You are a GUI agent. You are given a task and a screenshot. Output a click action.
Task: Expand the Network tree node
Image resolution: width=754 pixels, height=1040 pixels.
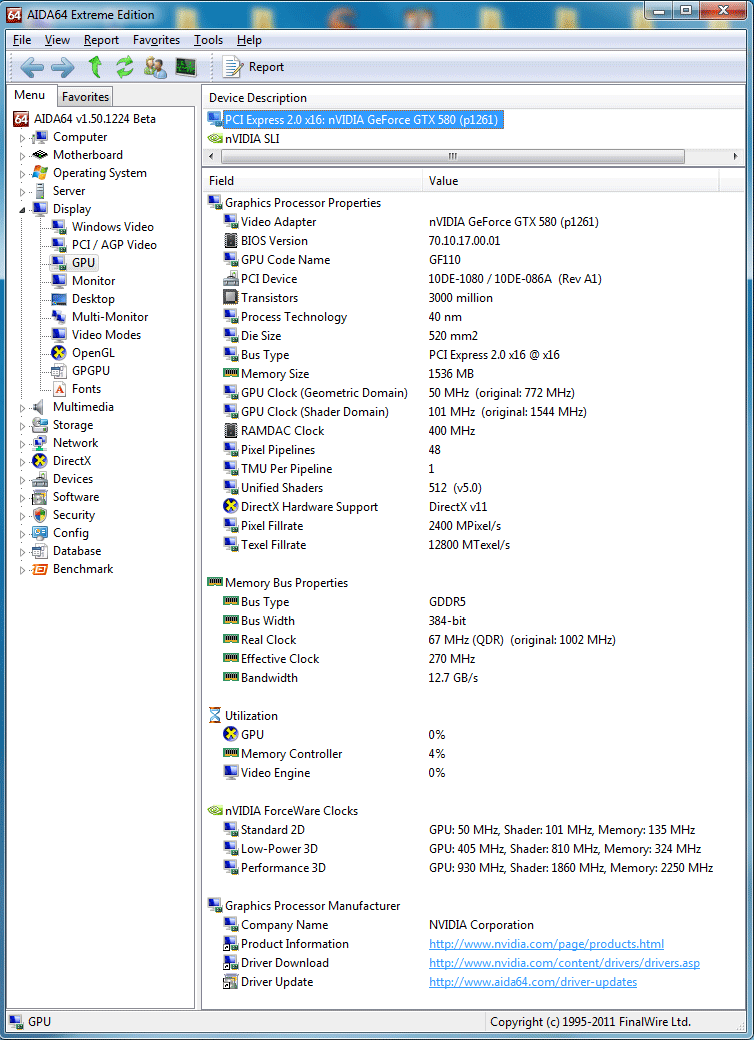click(22, 444)
